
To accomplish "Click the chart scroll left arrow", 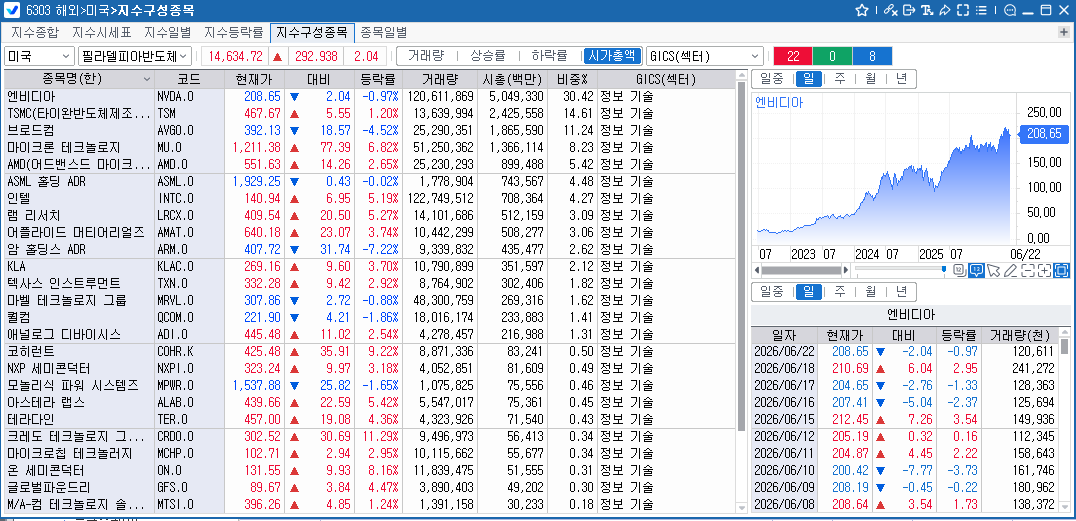I will (757, 270).
